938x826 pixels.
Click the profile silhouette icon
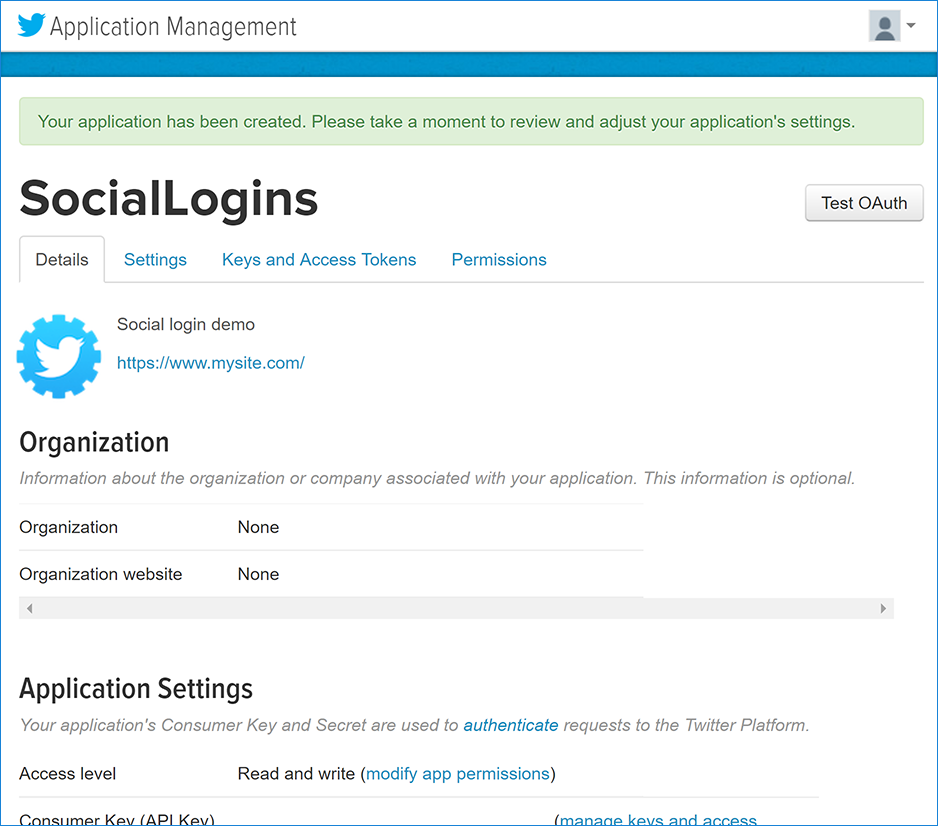884,25
